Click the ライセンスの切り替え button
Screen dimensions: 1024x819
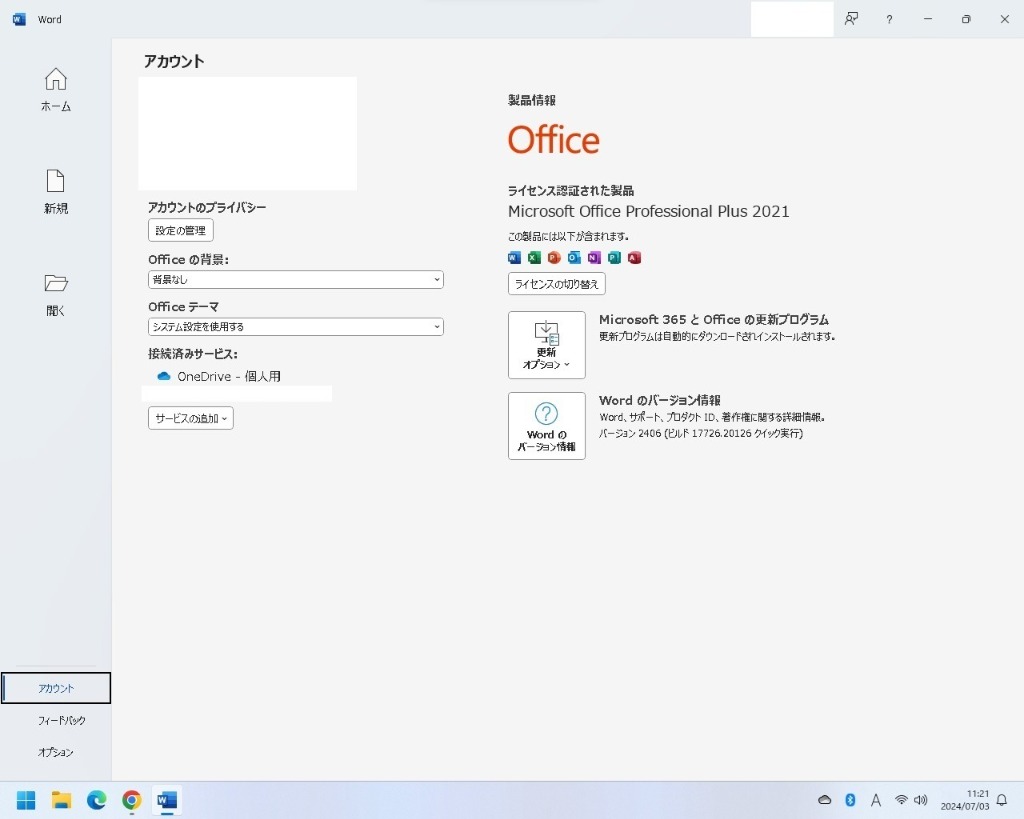556,283
